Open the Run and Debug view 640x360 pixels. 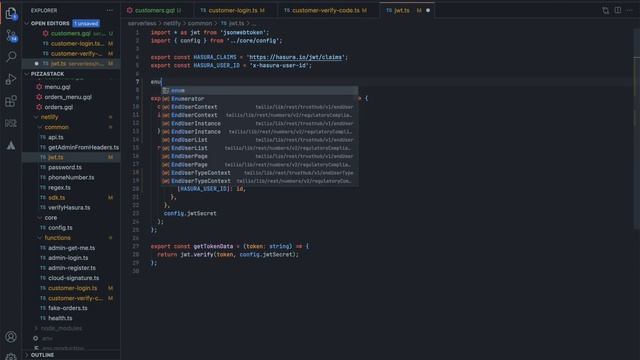11,79
